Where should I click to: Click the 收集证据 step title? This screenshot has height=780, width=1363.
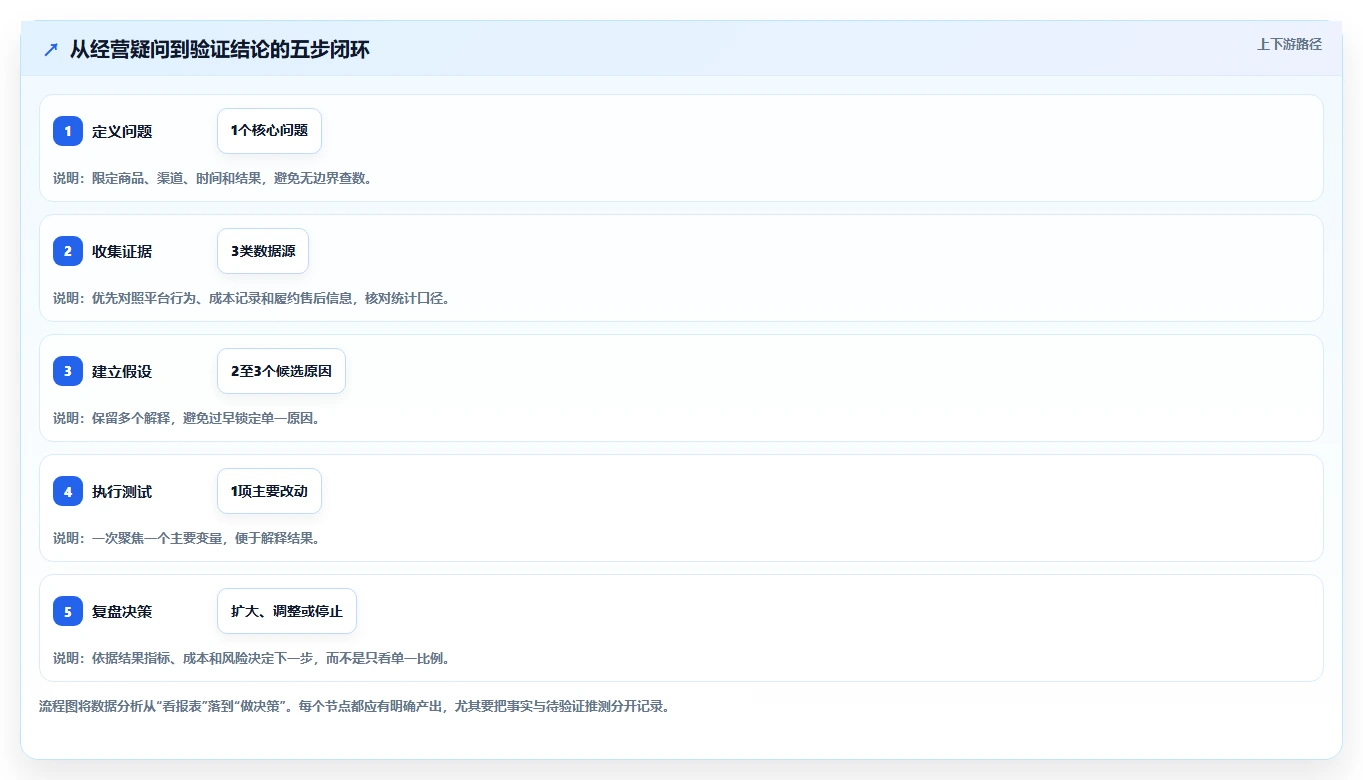point(122,251)
